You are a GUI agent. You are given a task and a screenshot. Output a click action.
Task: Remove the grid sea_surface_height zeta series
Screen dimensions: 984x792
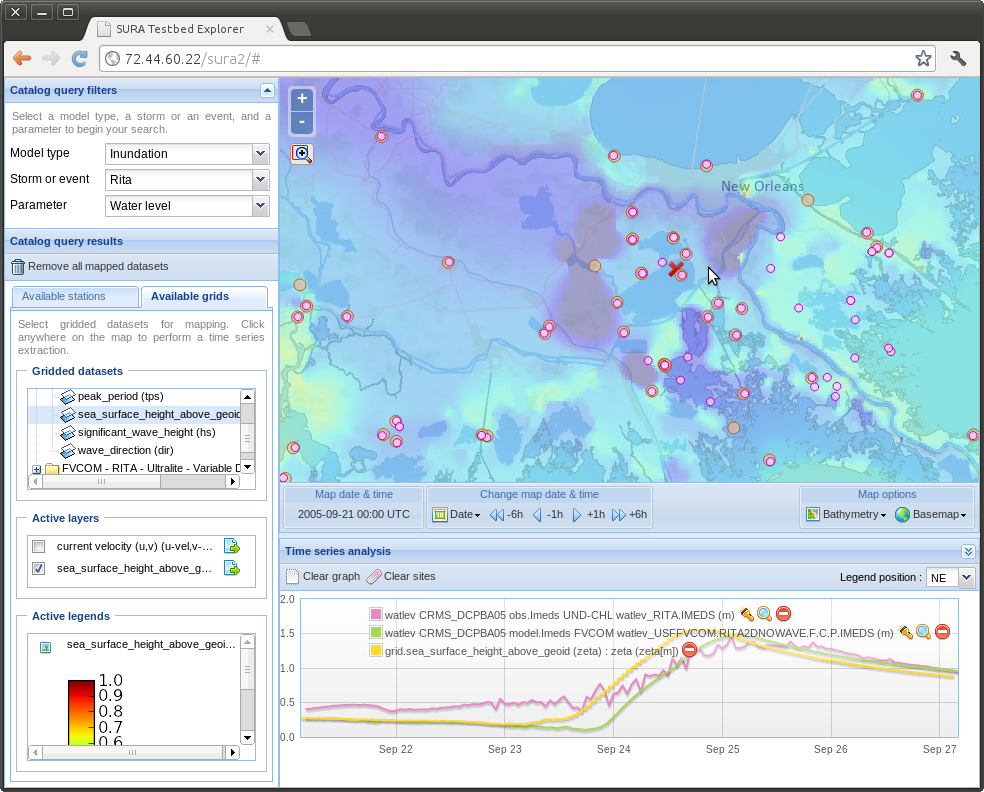[x=689, y=650]
